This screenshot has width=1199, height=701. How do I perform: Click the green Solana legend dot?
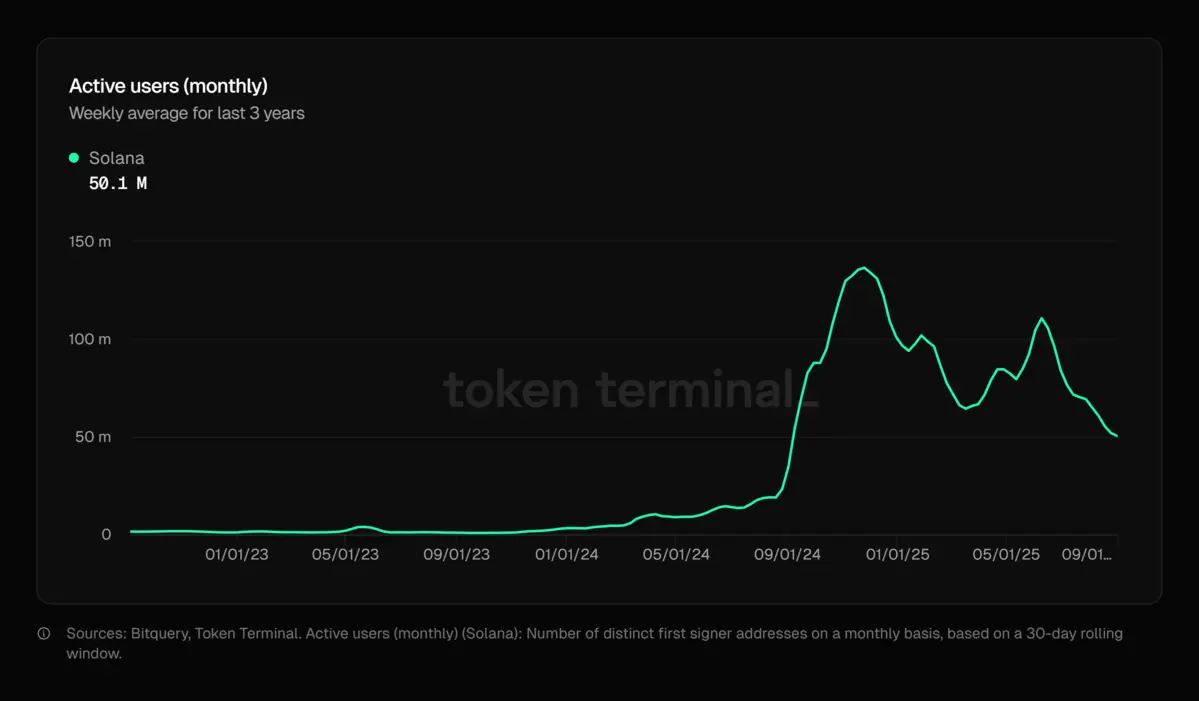pyautogui.click(x=74, y=158)
